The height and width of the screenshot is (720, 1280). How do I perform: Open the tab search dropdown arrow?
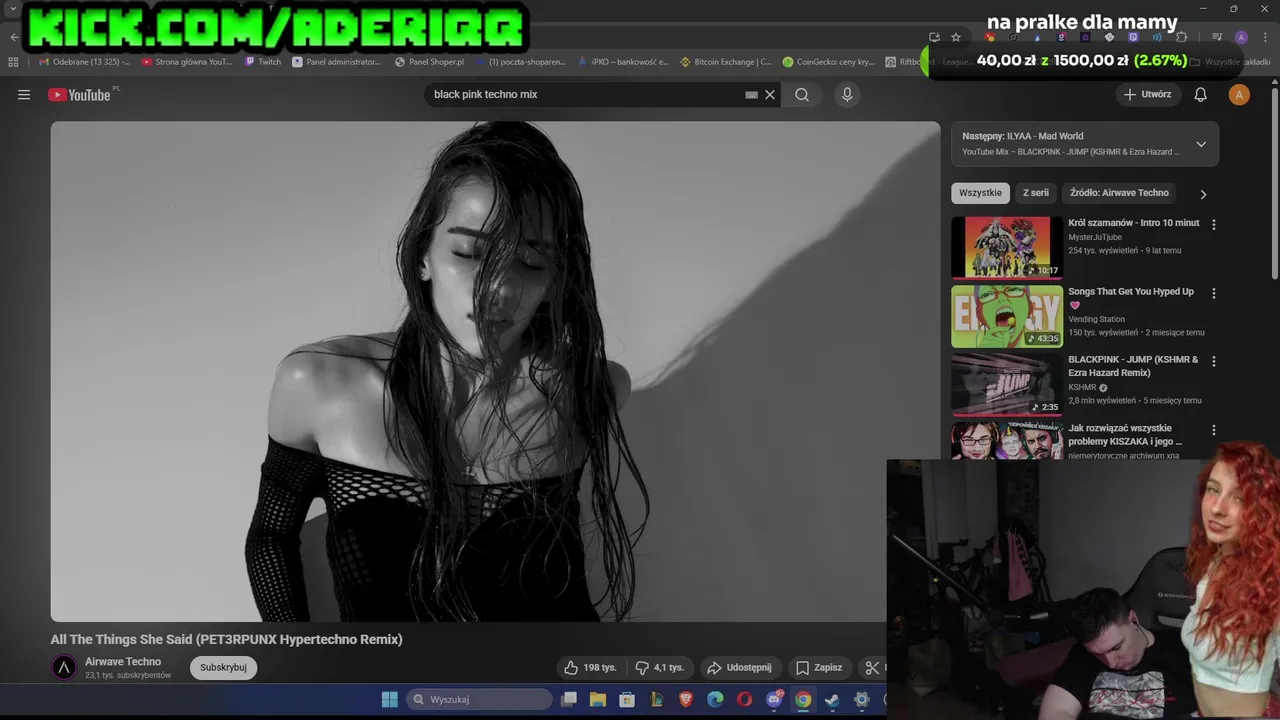[x=13, y=9]
